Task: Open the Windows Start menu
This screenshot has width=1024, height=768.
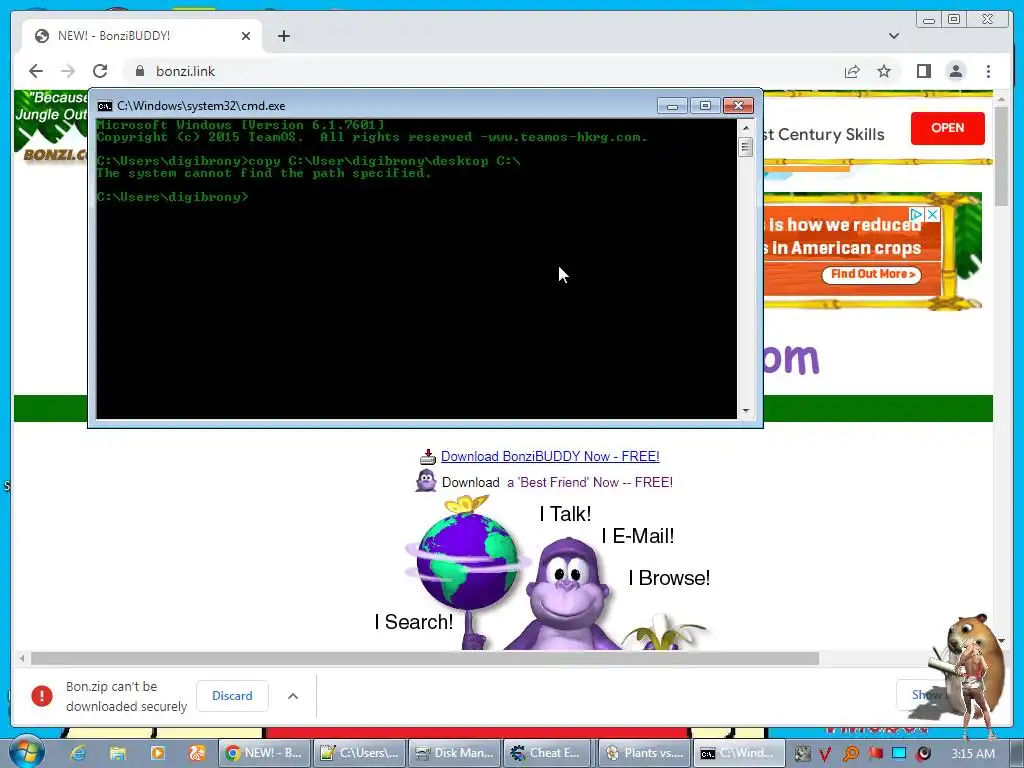Action: click(27, 752)
